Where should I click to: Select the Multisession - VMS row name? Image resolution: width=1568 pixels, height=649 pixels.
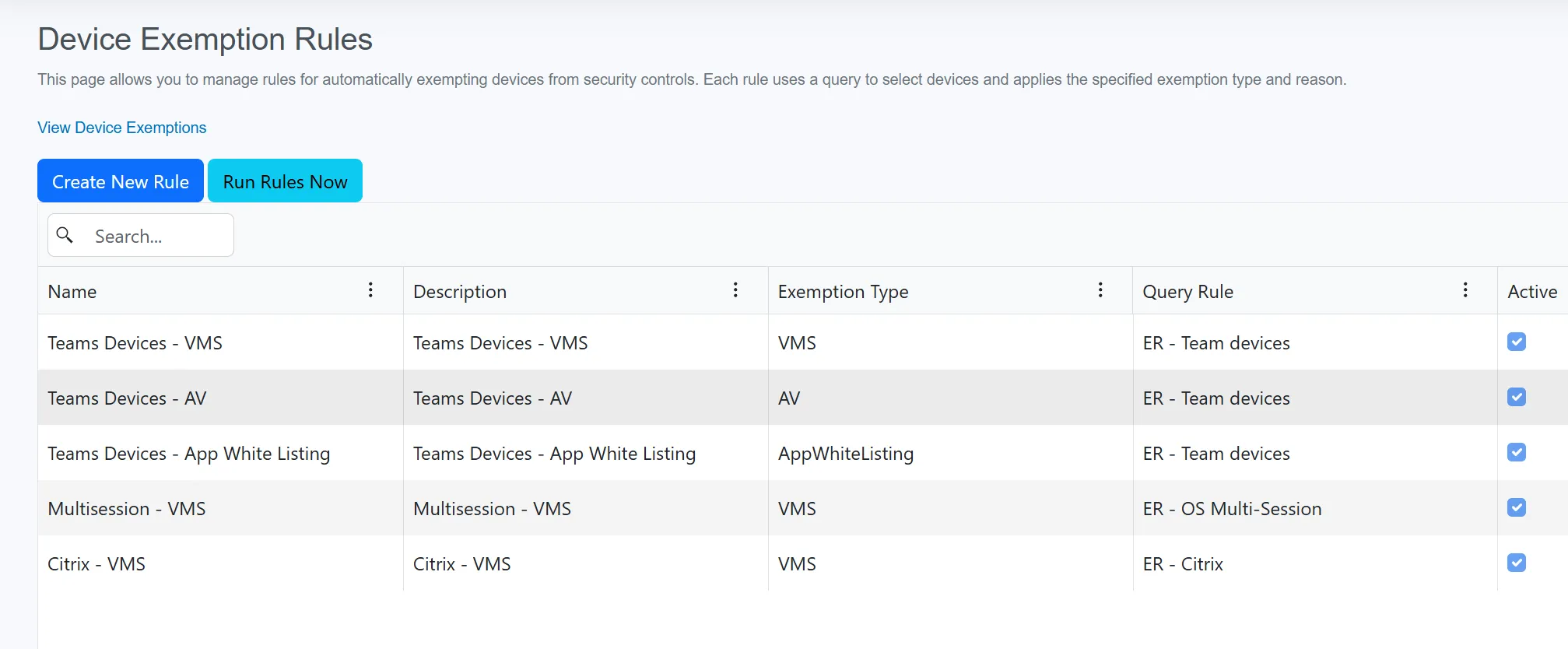[x=127, y=509]
